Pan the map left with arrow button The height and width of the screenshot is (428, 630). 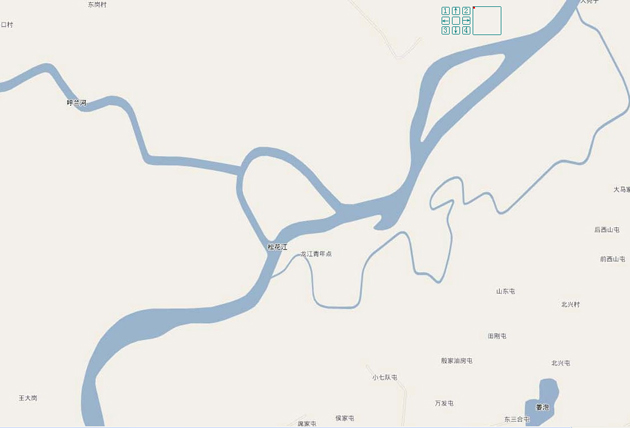pyautogui.click(x=445, y=20)
